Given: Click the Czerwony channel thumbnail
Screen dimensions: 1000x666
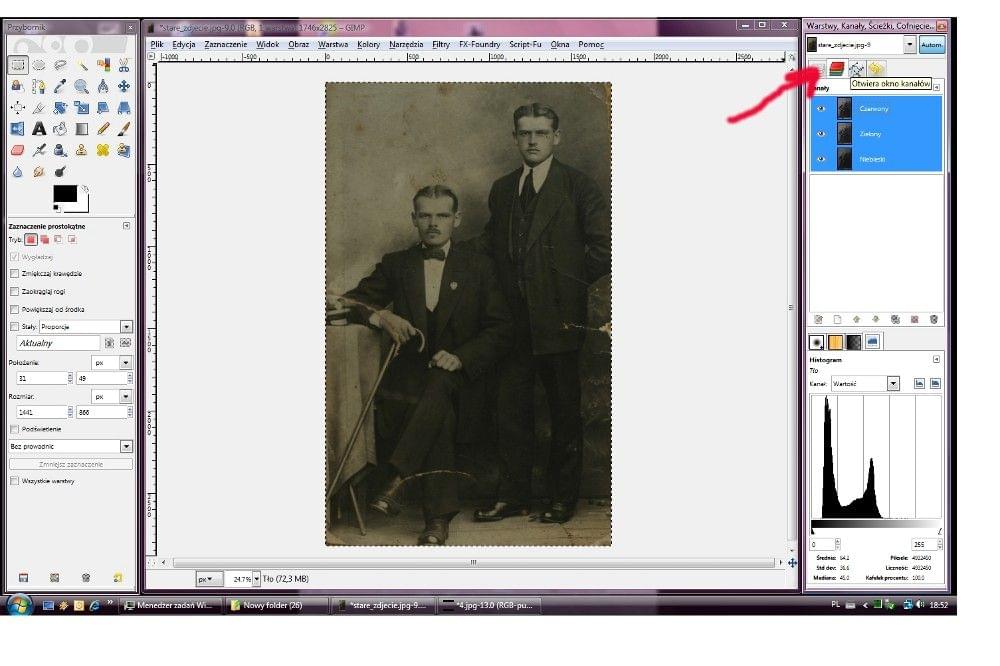Looking at the screenshot, I should [844, 108].
